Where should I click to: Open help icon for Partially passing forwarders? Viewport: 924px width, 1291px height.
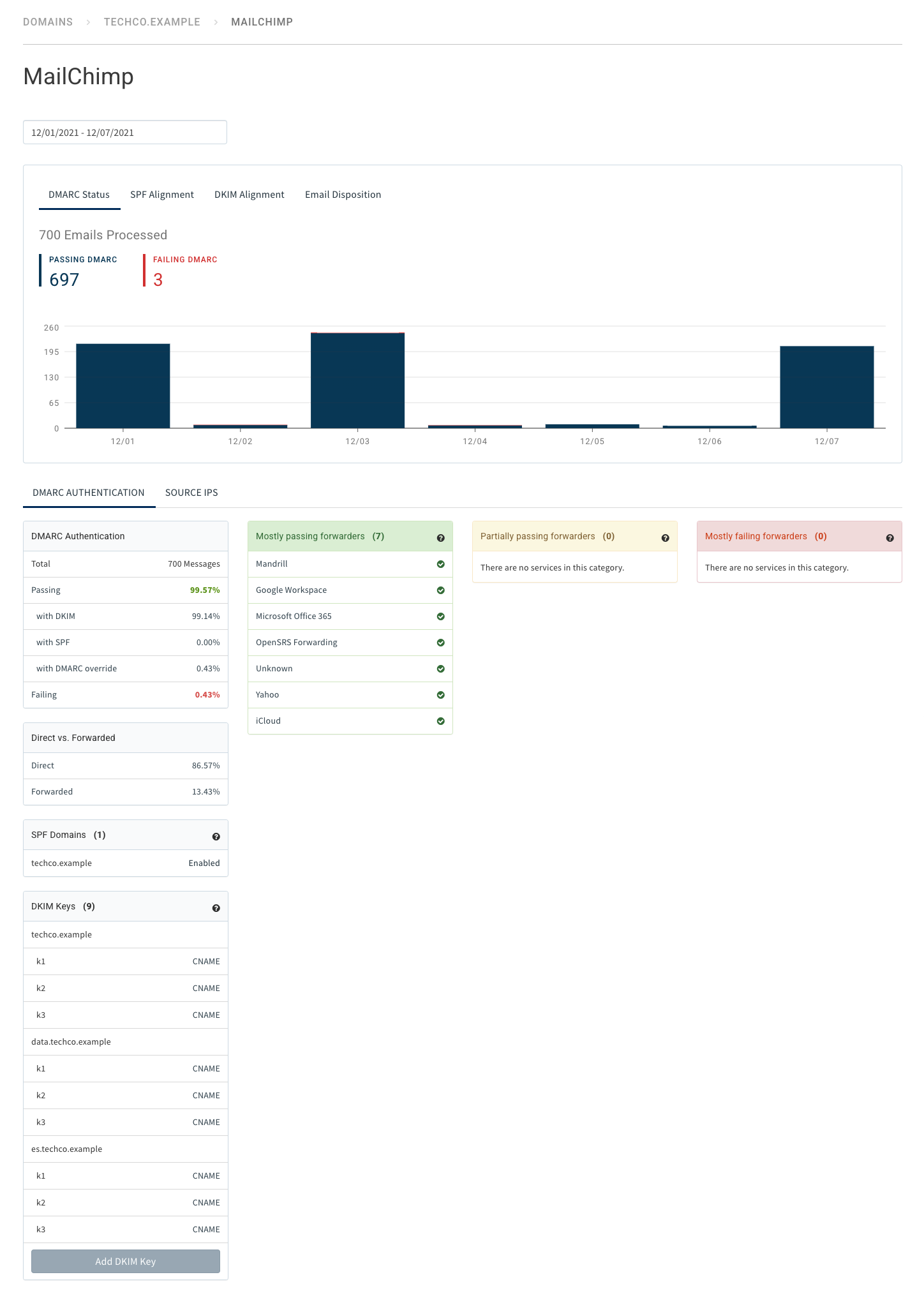click(x=665, y=538)
